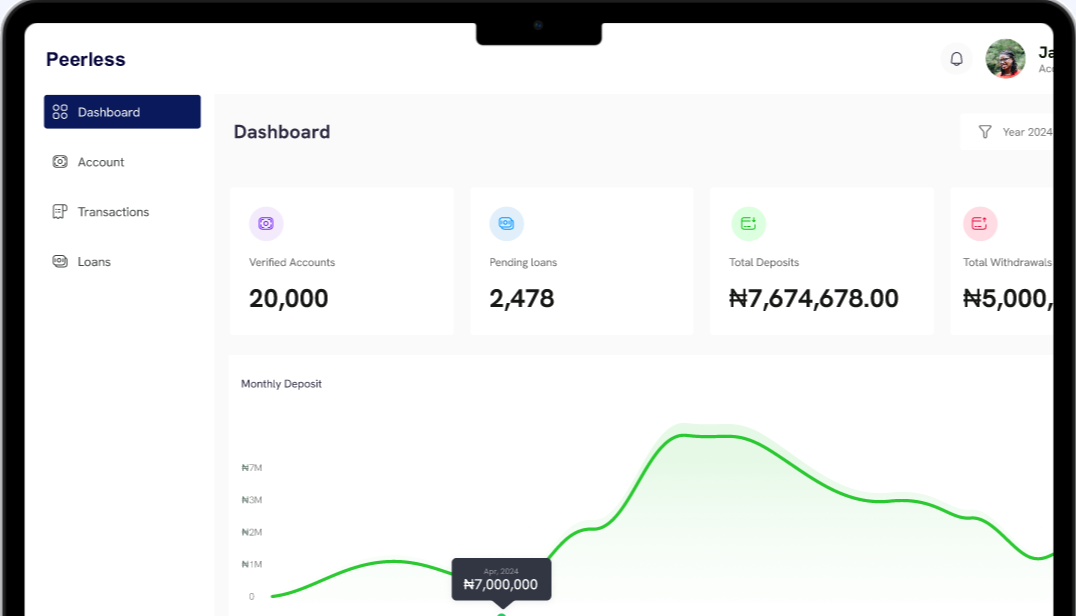Go to the Account menu item
Viewport: 1076px width, 616px height.
coord(101,162)
